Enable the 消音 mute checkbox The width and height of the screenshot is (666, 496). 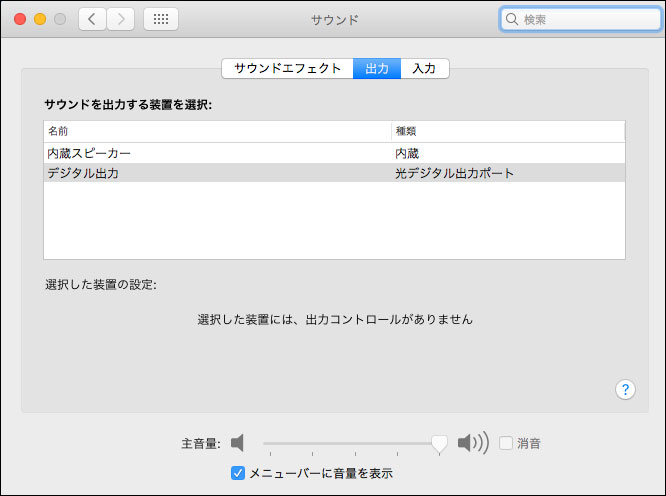(506, 443)
